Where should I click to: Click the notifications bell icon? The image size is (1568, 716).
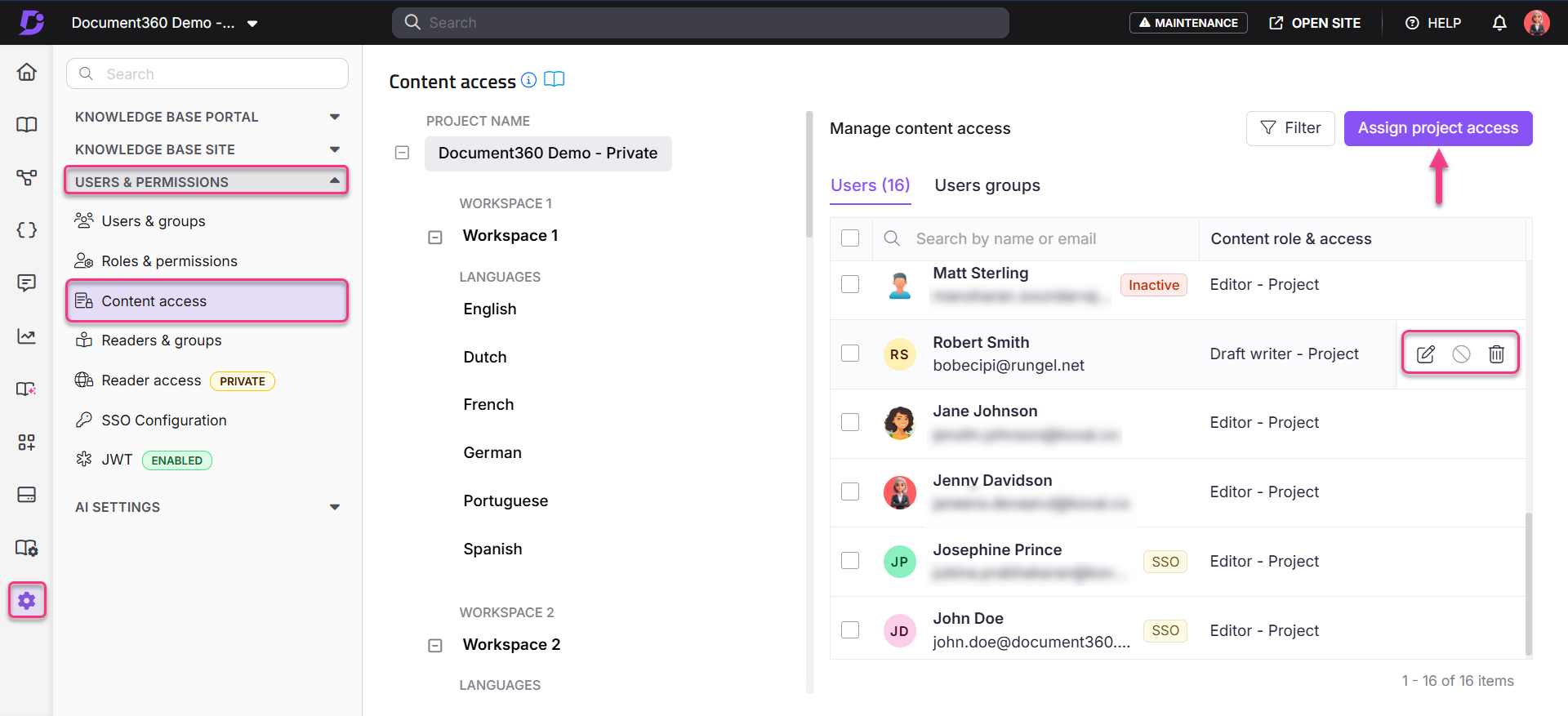(1499, 23)
